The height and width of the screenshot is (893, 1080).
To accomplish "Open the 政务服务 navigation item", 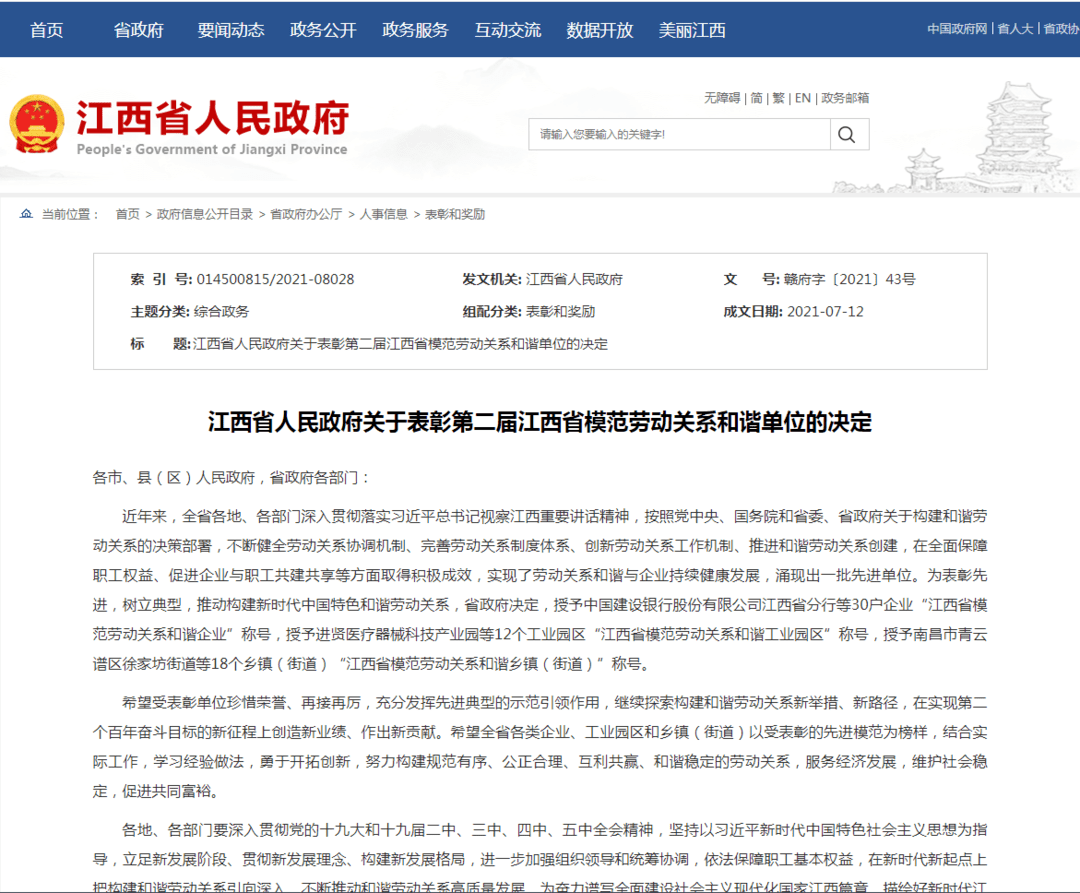I will pos(415,30).
